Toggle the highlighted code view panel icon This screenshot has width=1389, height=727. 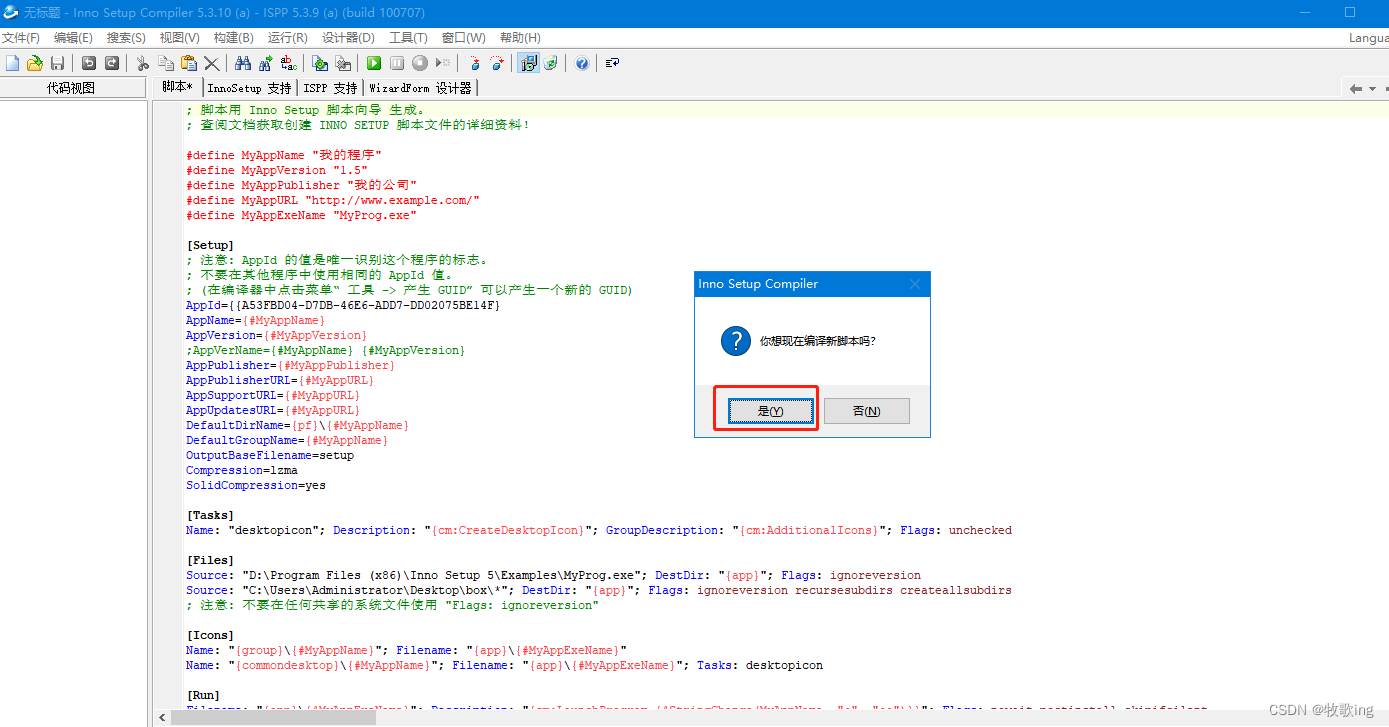(528, 63)
